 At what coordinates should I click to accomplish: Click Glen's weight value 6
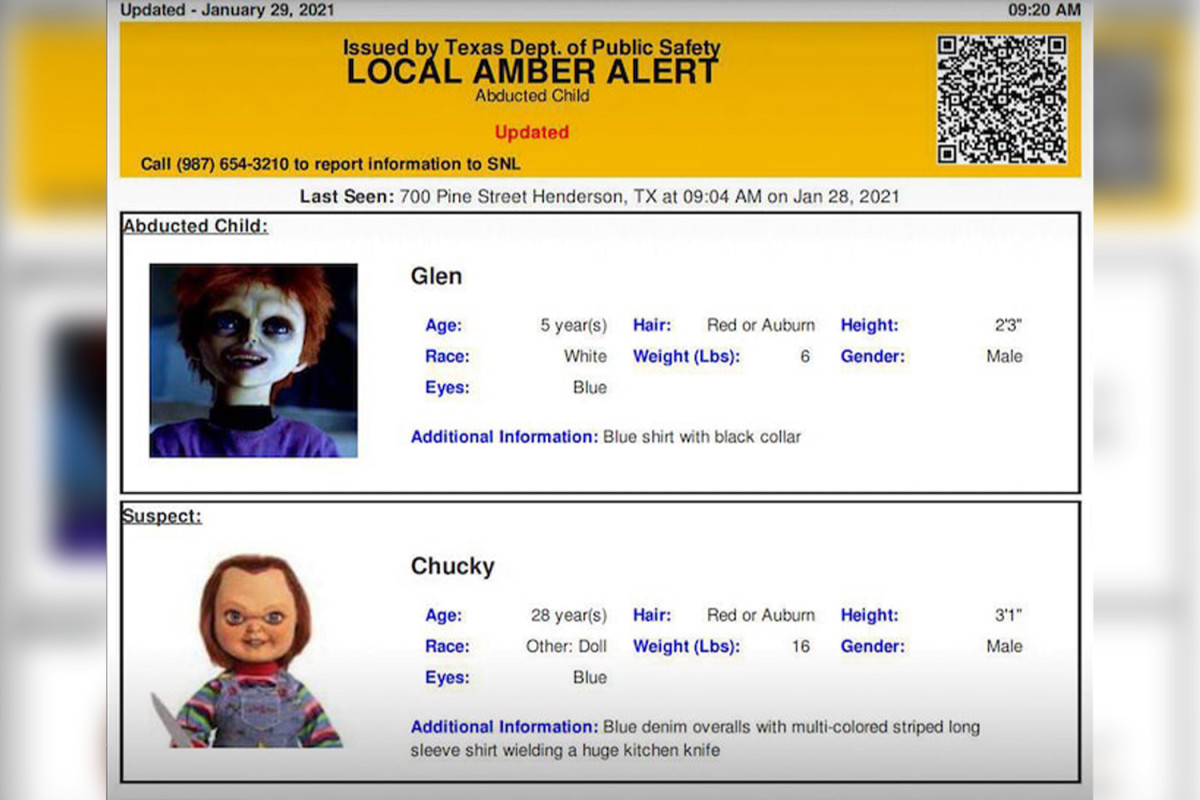coord(805,356)
